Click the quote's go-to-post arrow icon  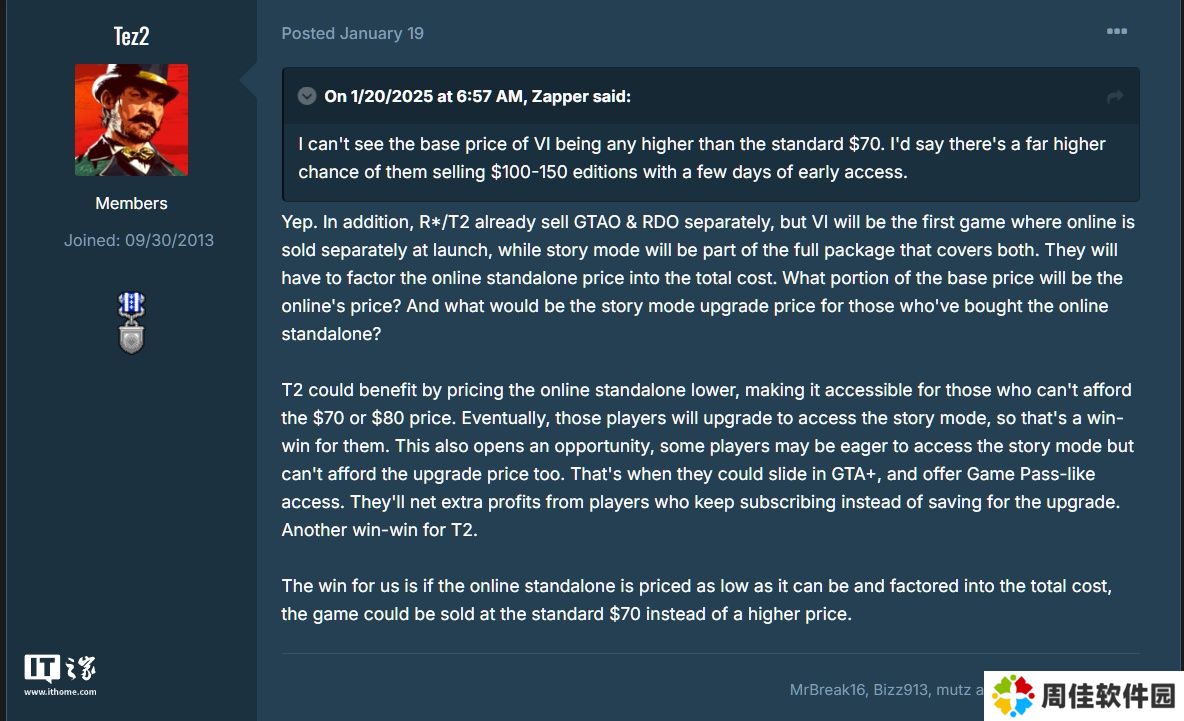tap(1115, 97)
